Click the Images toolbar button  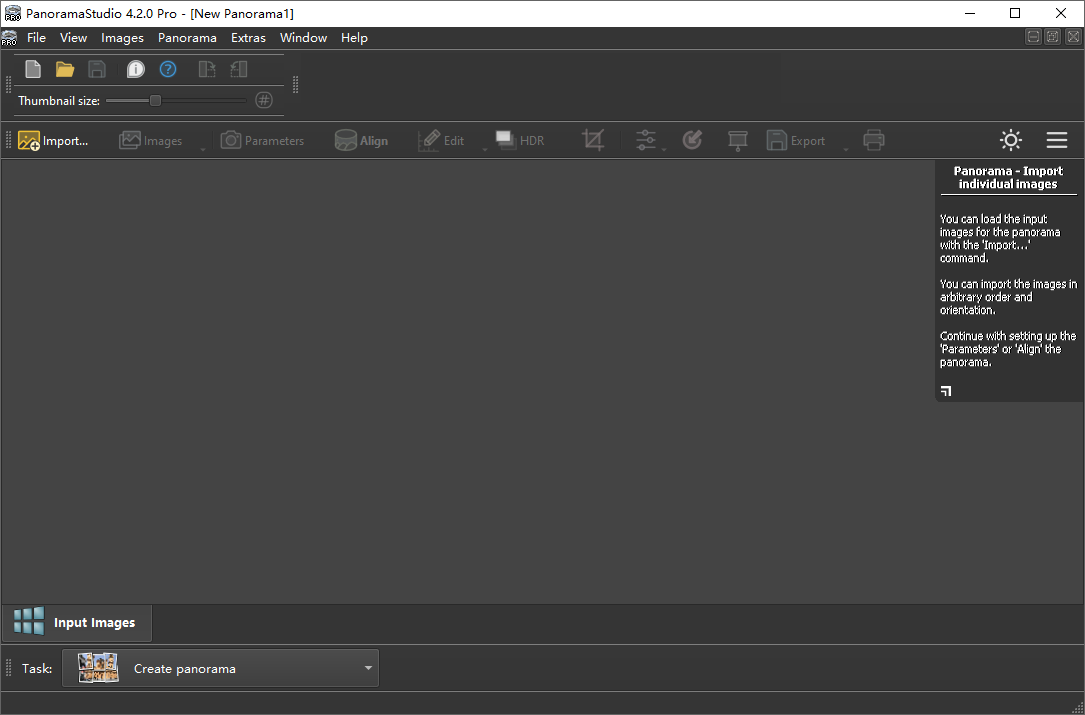point(151,141)
